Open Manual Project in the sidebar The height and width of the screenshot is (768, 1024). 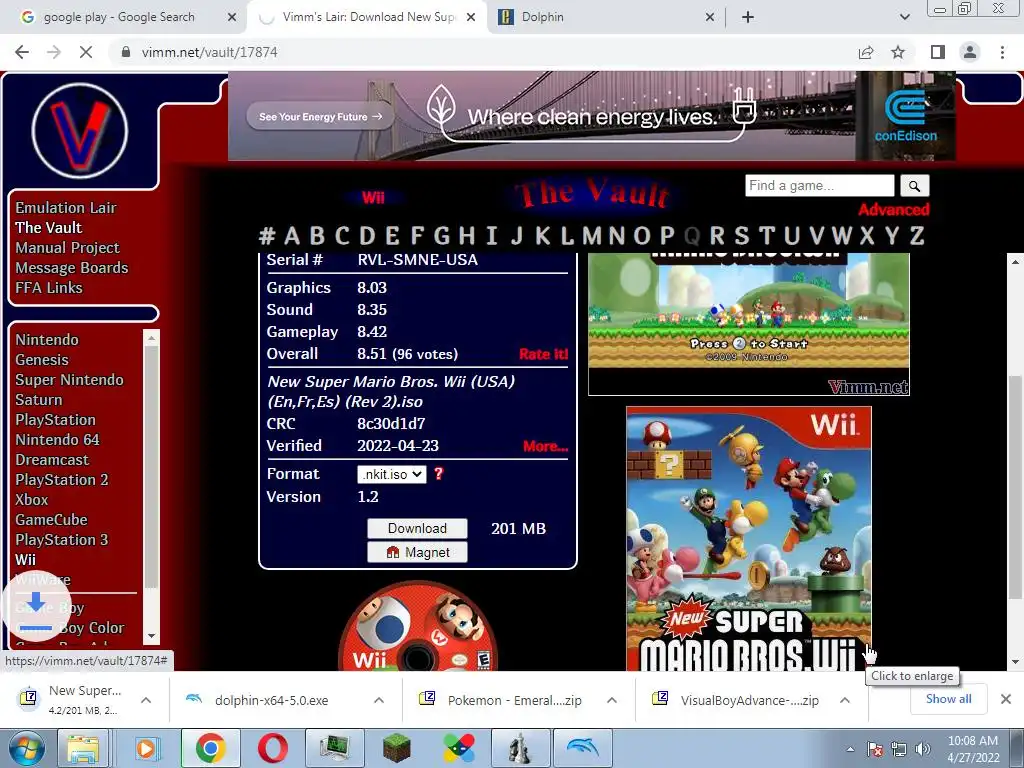point(67,248)
